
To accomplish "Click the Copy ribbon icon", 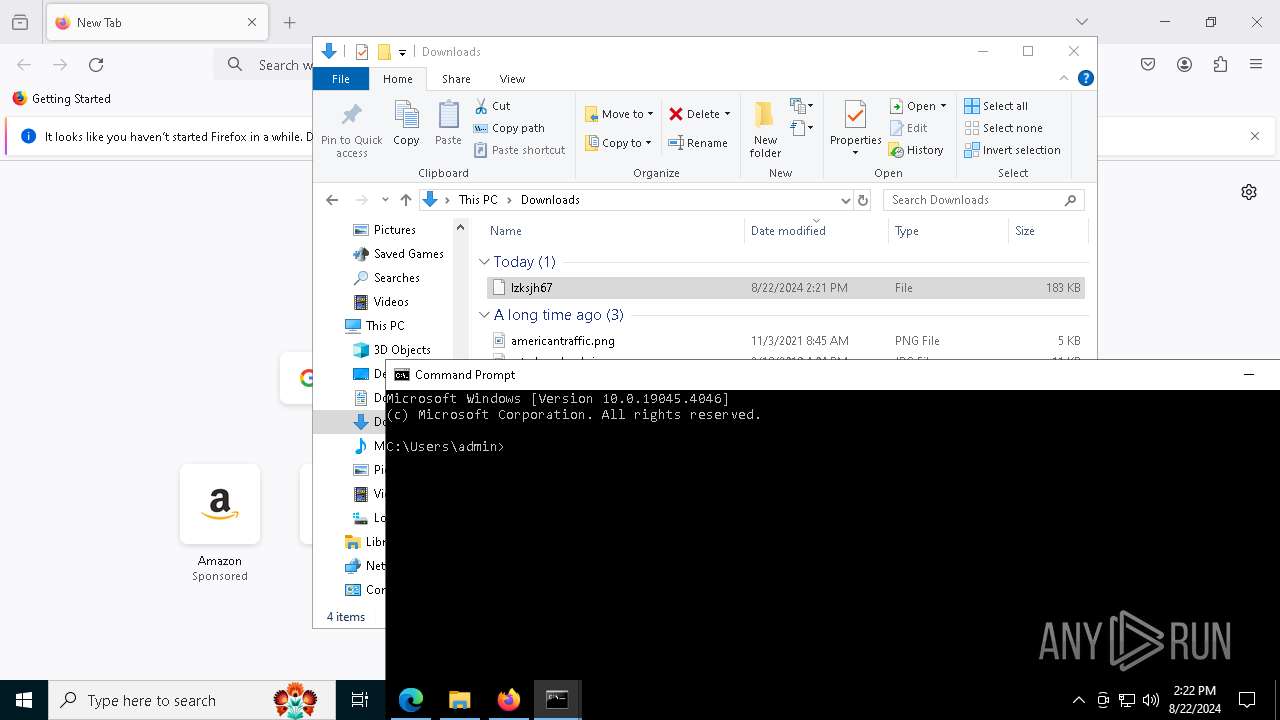I will (406, 124).
